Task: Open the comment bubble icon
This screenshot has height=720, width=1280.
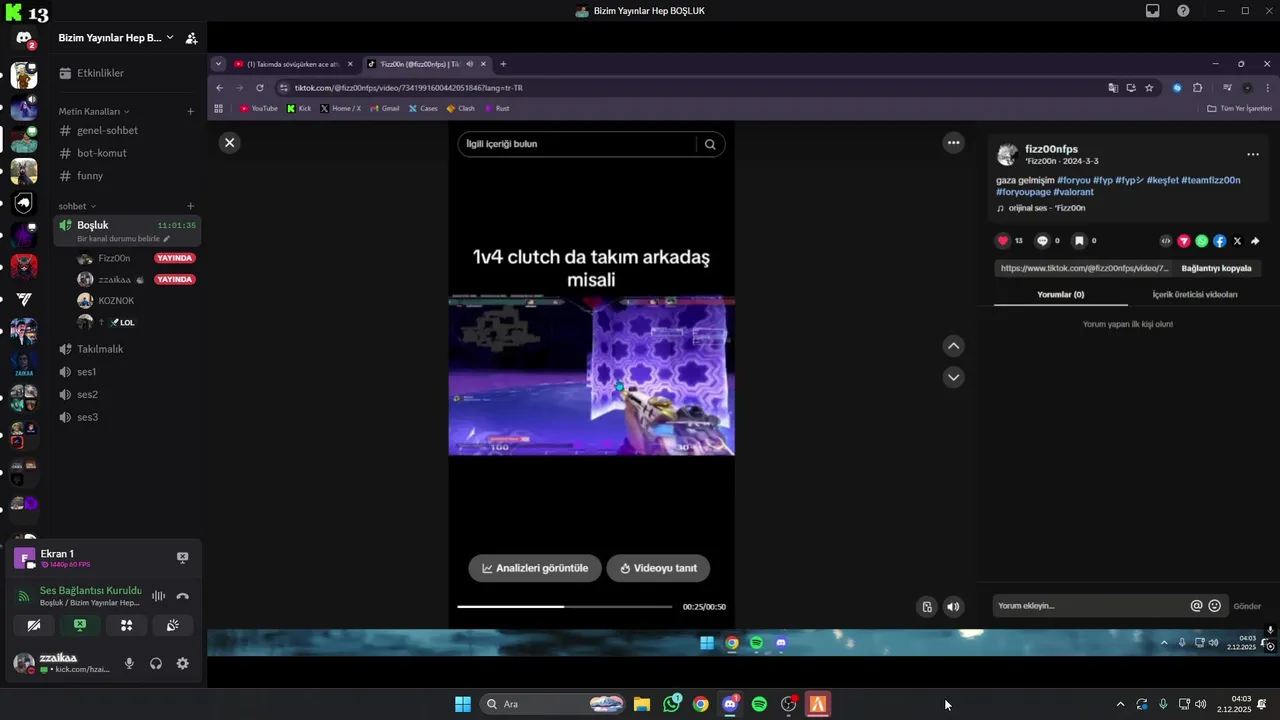Action: point(1042,241)
